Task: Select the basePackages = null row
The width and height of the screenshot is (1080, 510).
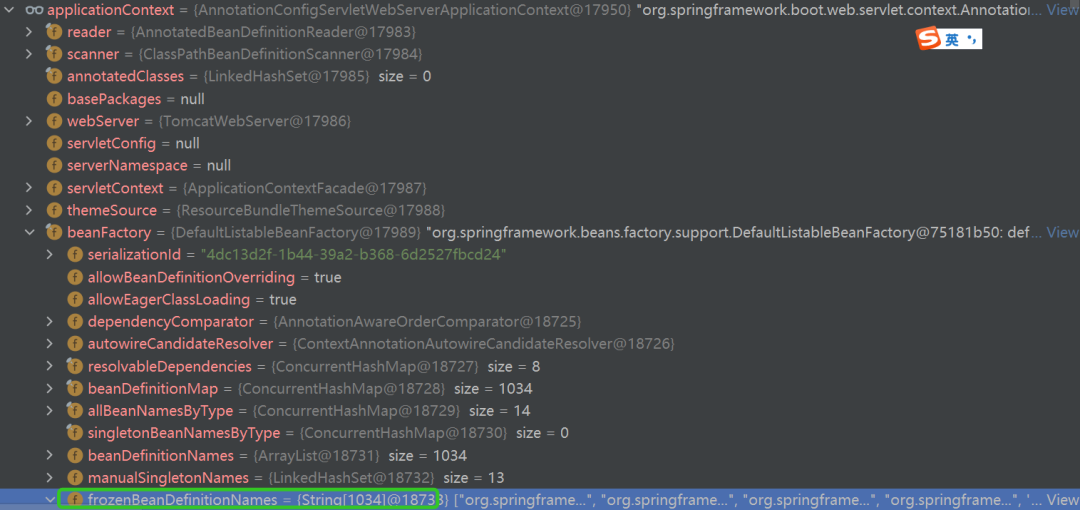Action: (540, 99)
